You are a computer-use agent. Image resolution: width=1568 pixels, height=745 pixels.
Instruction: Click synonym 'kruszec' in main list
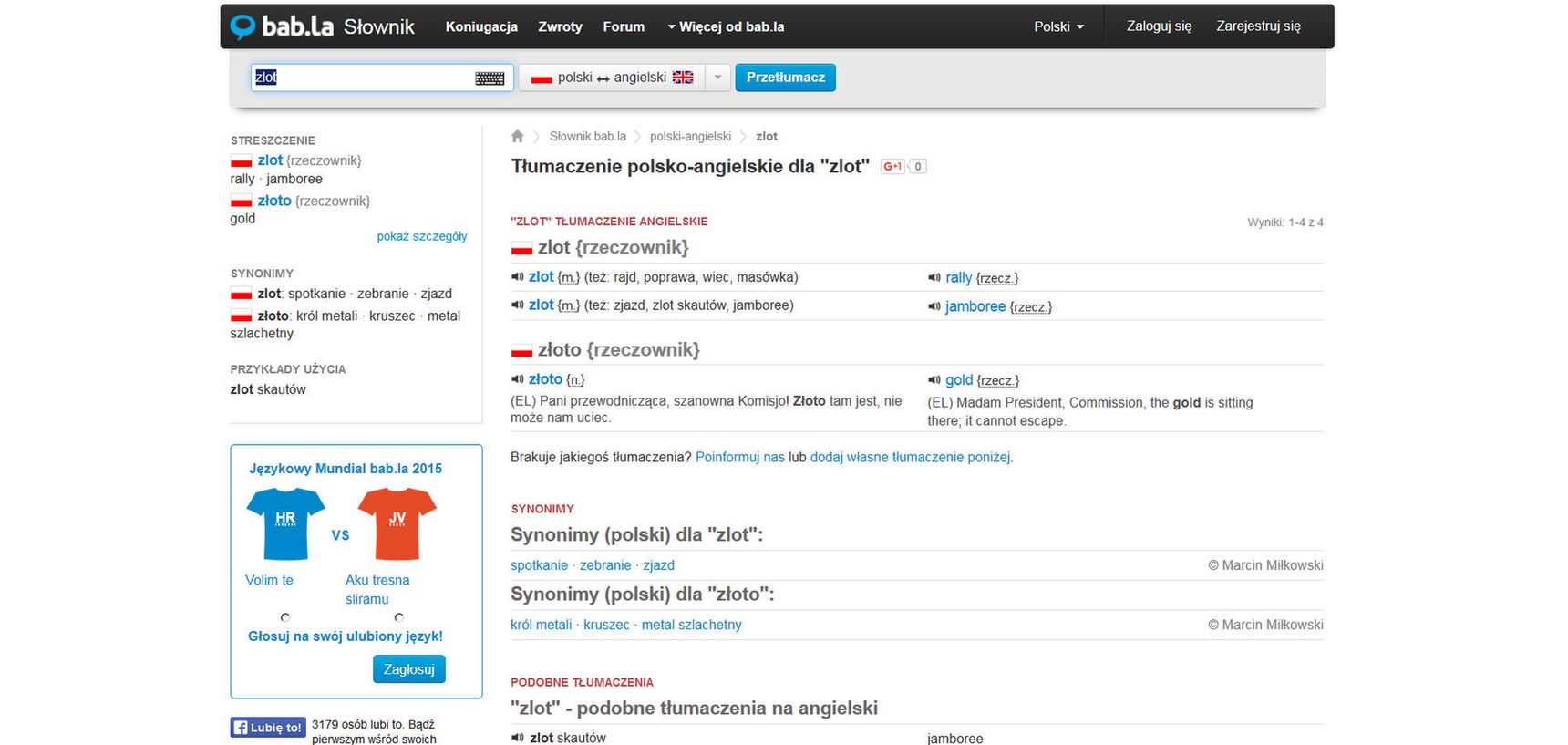(x=606, y=625)
